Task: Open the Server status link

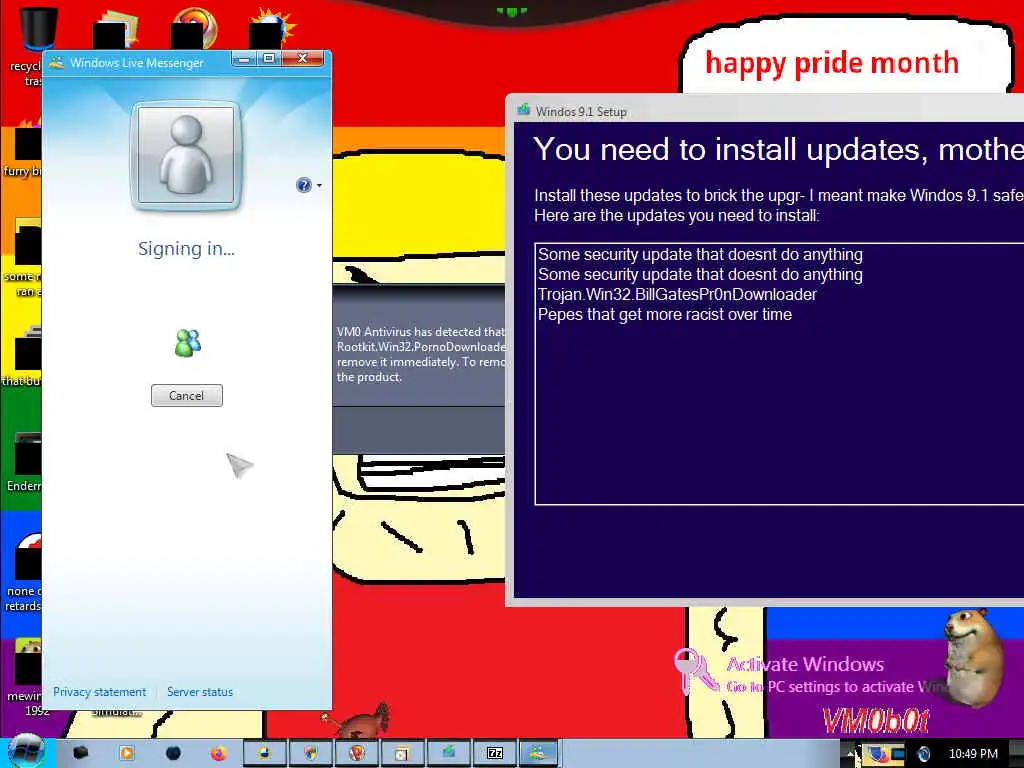Action: (x=200, y=692)
